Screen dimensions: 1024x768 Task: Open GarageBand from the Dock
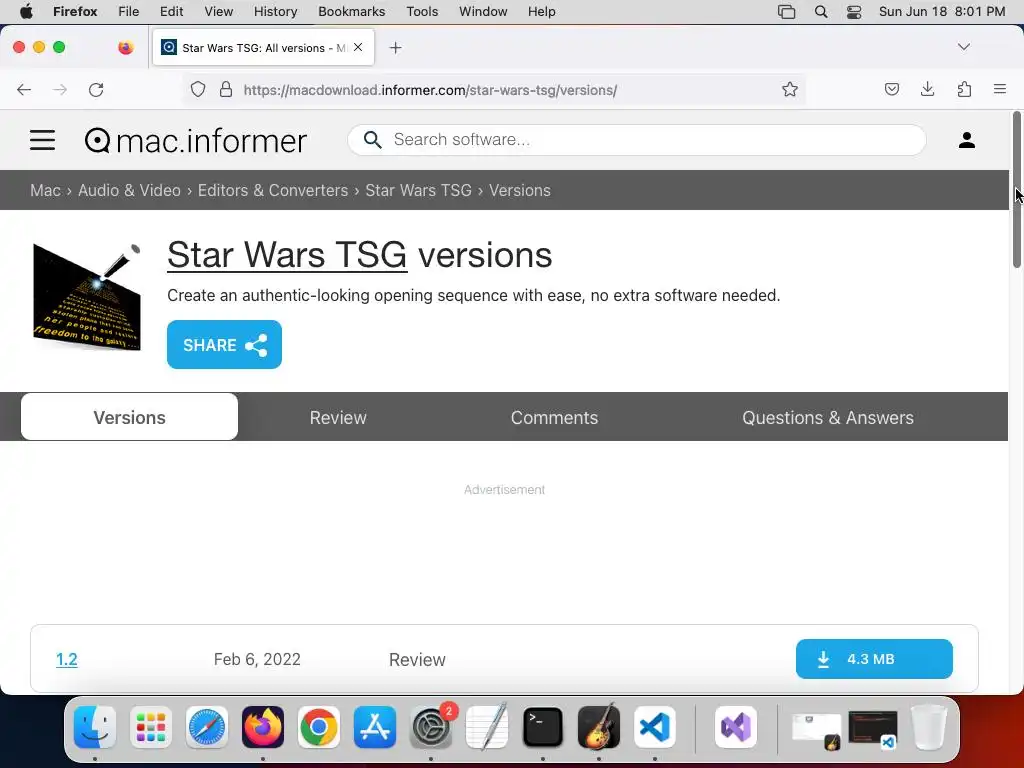[599, 727]
